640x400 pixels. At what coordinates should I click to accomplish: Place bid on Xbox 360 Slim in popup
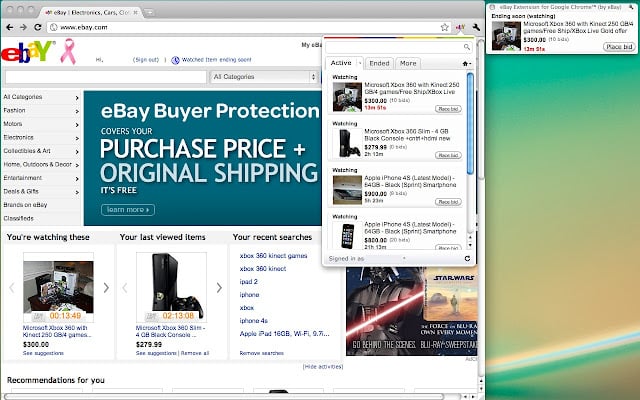(448, 155)
